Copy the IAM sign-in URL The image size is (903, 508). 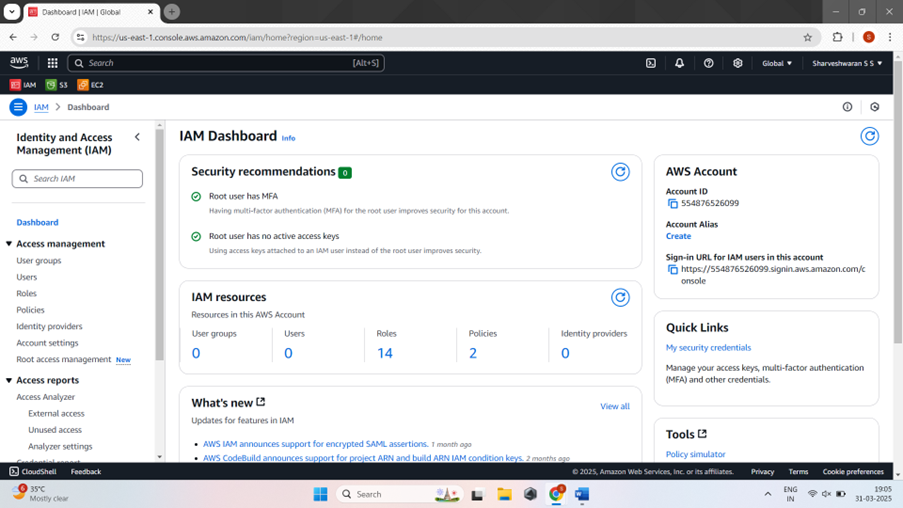(672, 269)
